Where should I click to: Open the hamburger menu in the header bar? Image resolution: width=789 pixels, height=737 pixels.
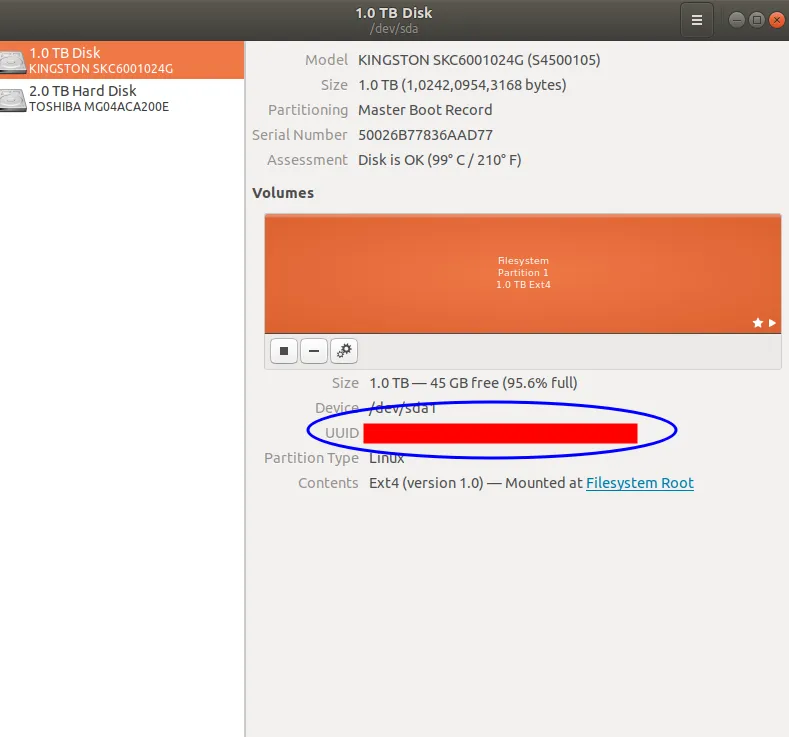pos(697,19)
